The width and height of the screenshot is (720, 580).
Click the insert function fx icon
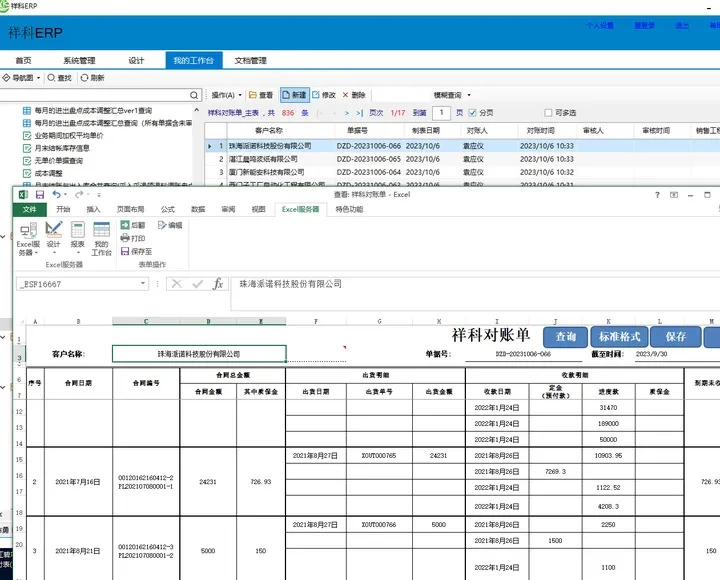pyautogui.click(x=218, y=284)
